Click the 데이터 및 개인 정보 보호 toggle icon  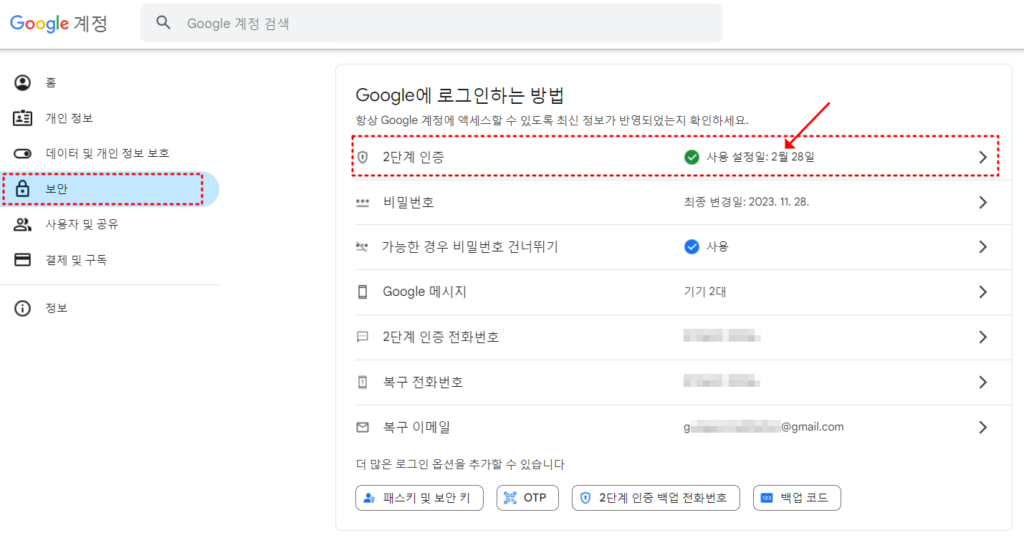pos(22,154)
